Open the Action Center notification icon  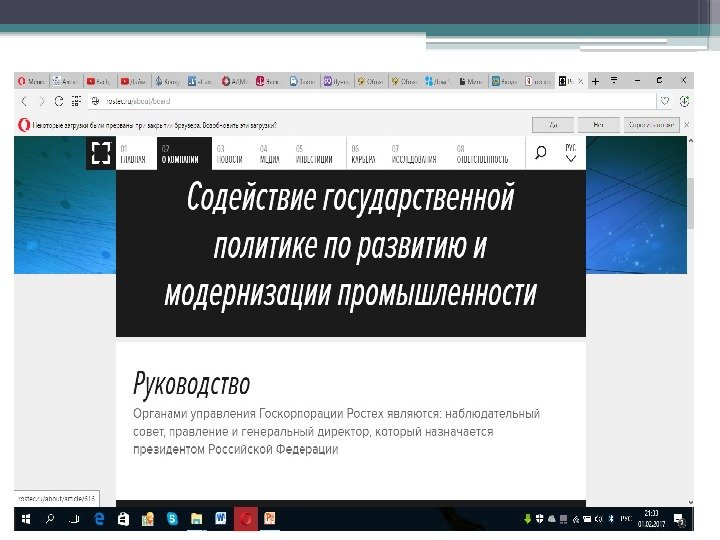pos(679,519)
